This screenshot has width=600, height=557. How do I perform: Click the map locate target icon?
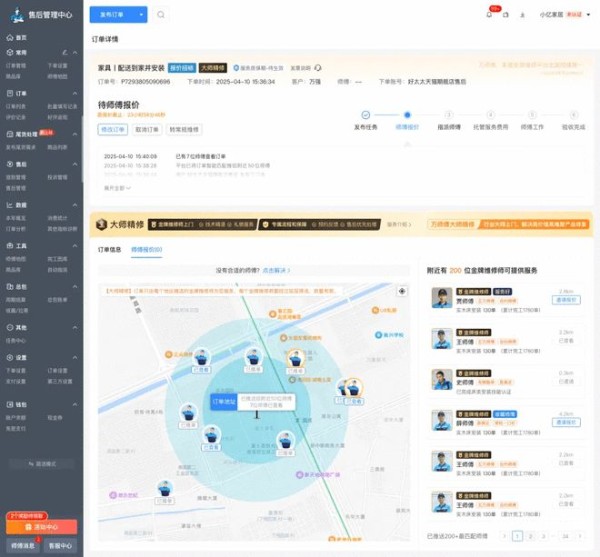[x=402, y=291]
